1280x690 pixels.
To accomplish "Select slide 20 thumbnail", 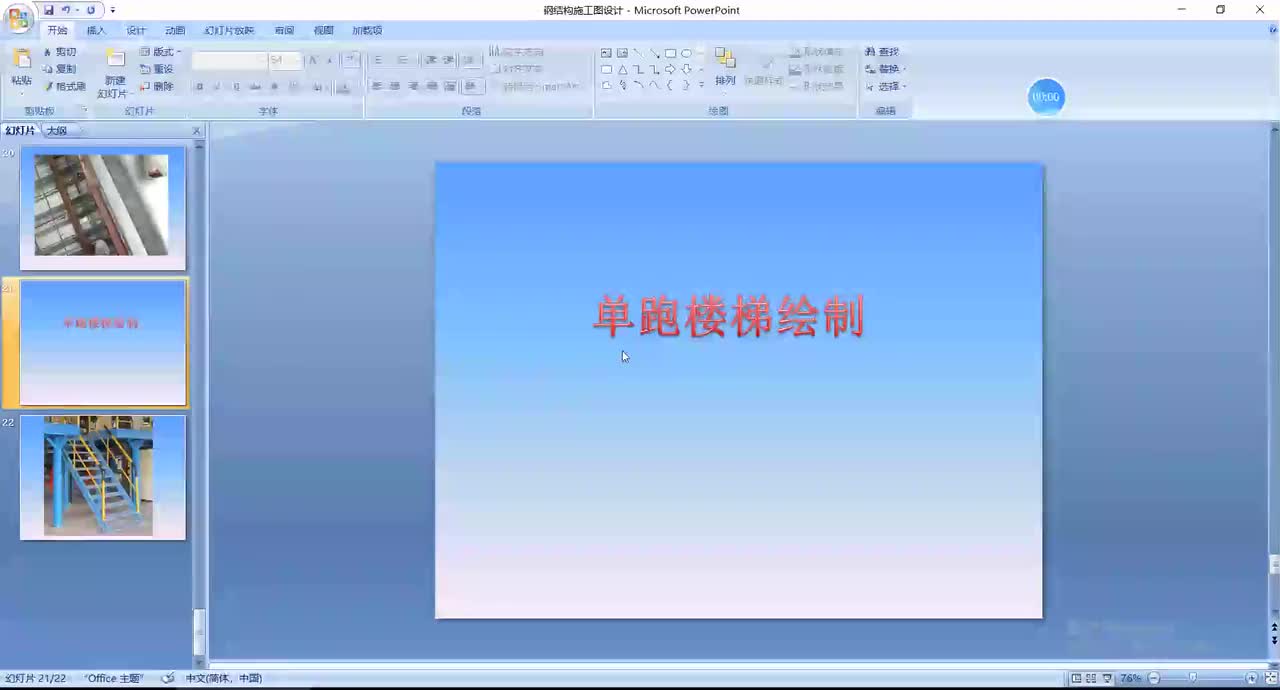I will [103, 208].
